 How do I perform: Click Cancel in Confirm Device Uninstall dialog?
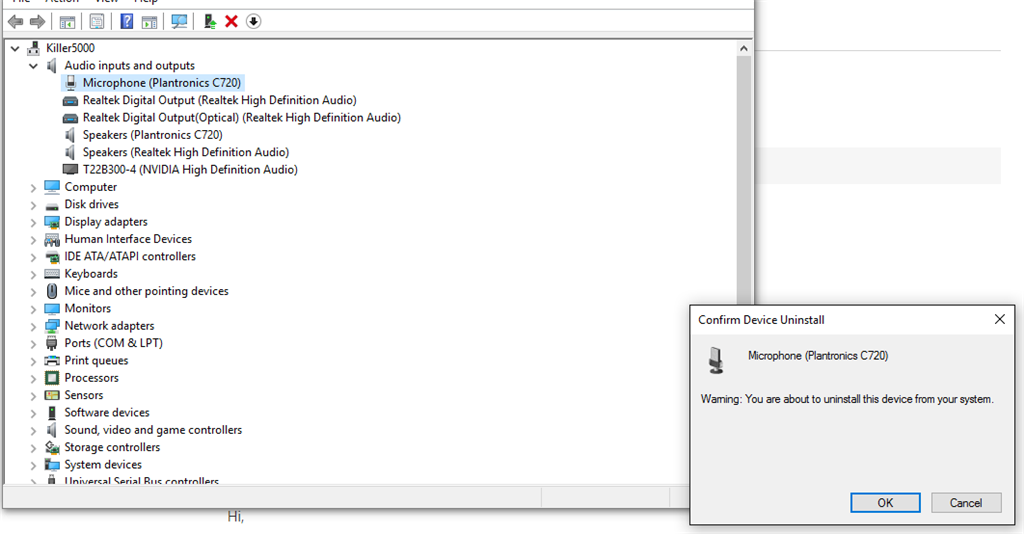966,503
